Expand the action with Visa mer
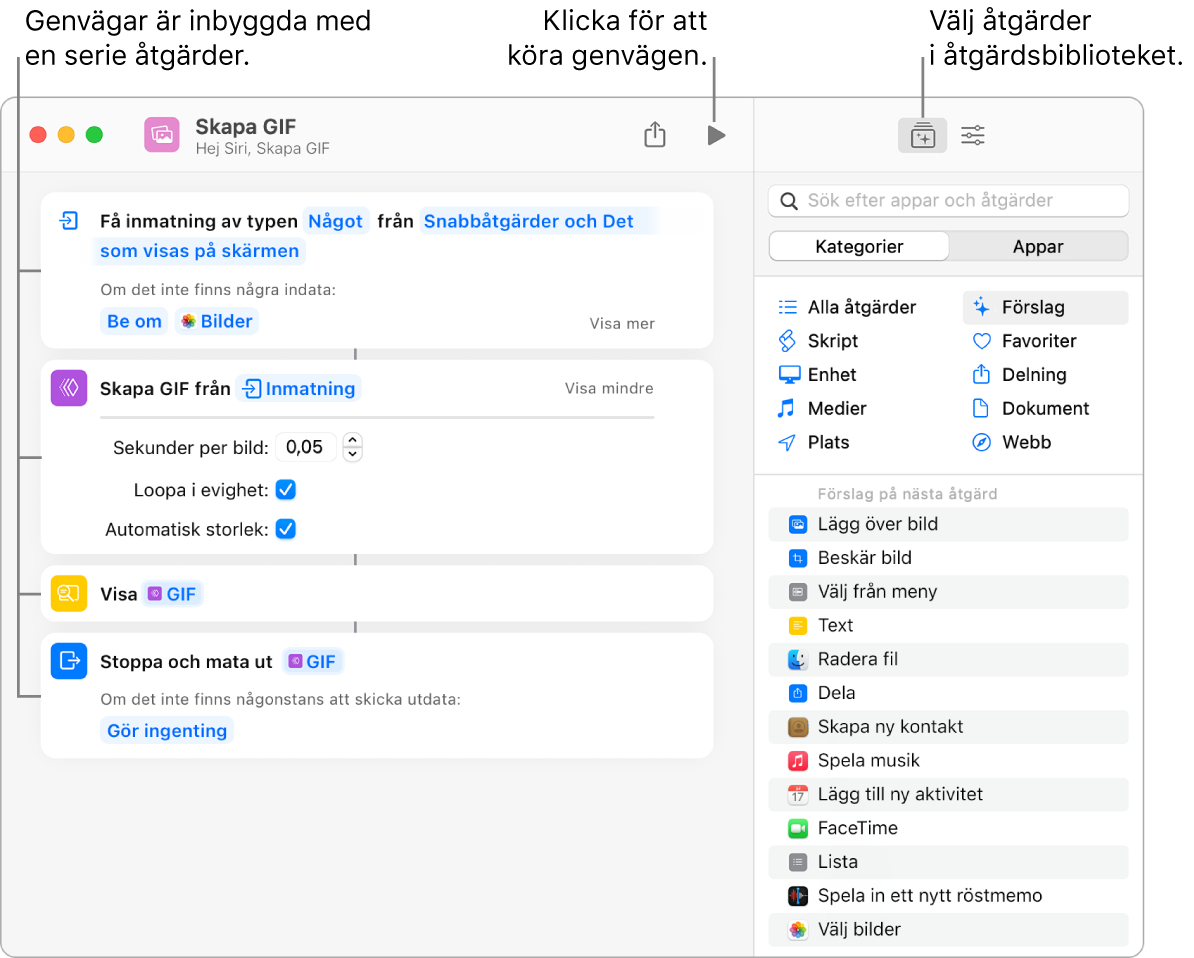Image resolution: width=1194 pixels, height=958 pixels. click(x=621, y=323)
